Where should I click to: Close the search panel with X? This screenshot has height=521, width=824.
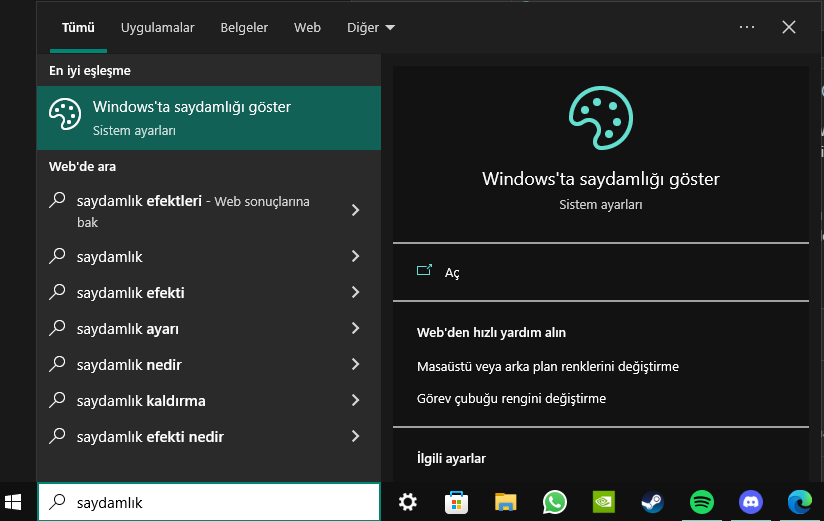click(789, 27)
